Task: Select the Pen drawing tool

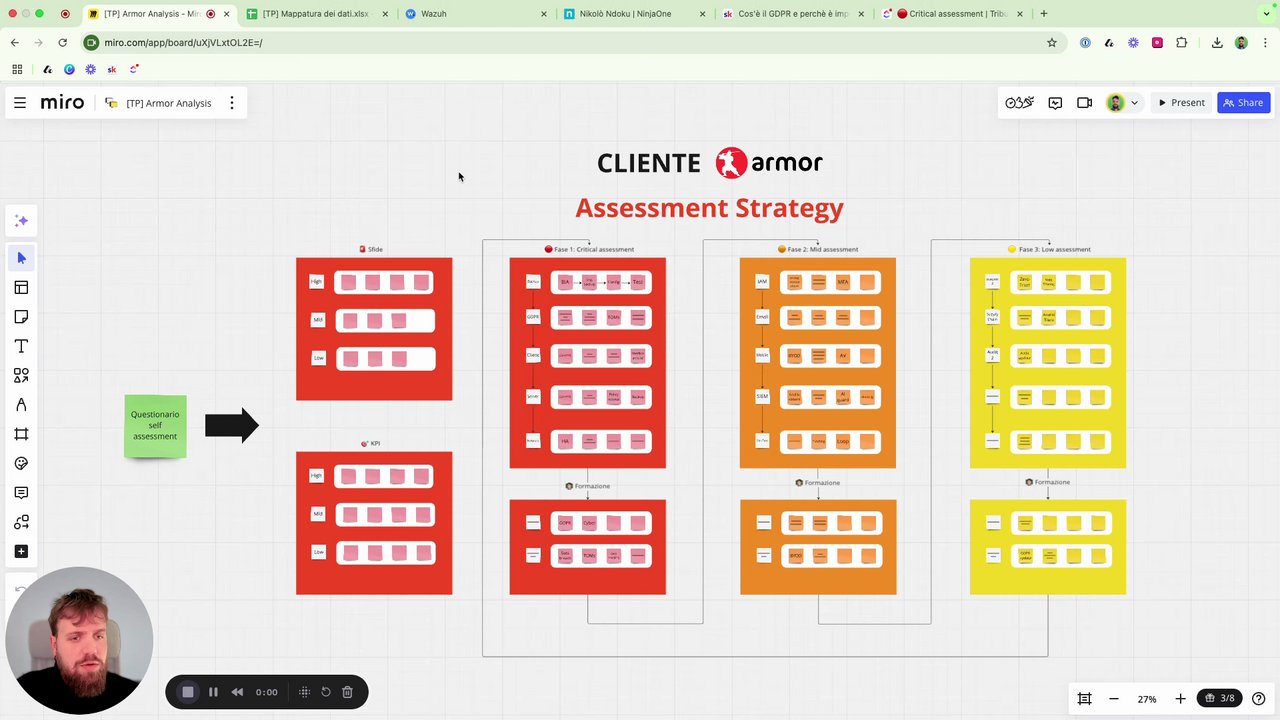Action: tap(21, 405)
